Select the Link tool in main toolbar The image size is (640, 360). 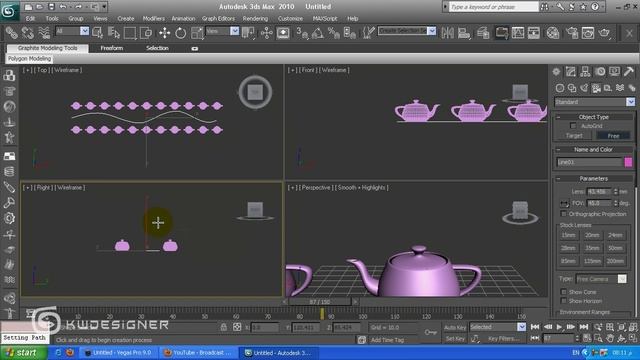11,33
